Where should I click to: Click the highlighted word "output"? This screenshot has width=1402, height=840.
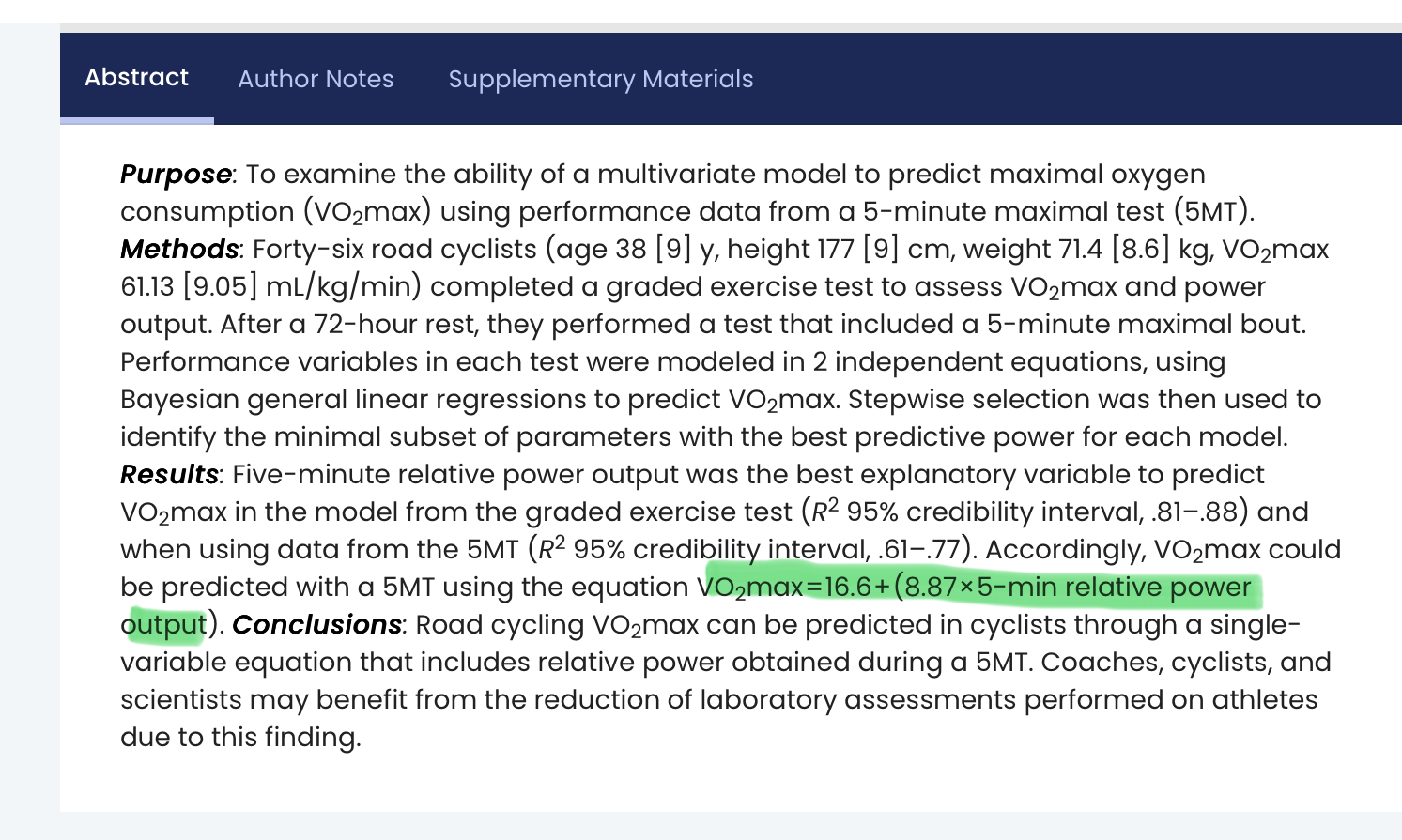(x=163, y=625)
